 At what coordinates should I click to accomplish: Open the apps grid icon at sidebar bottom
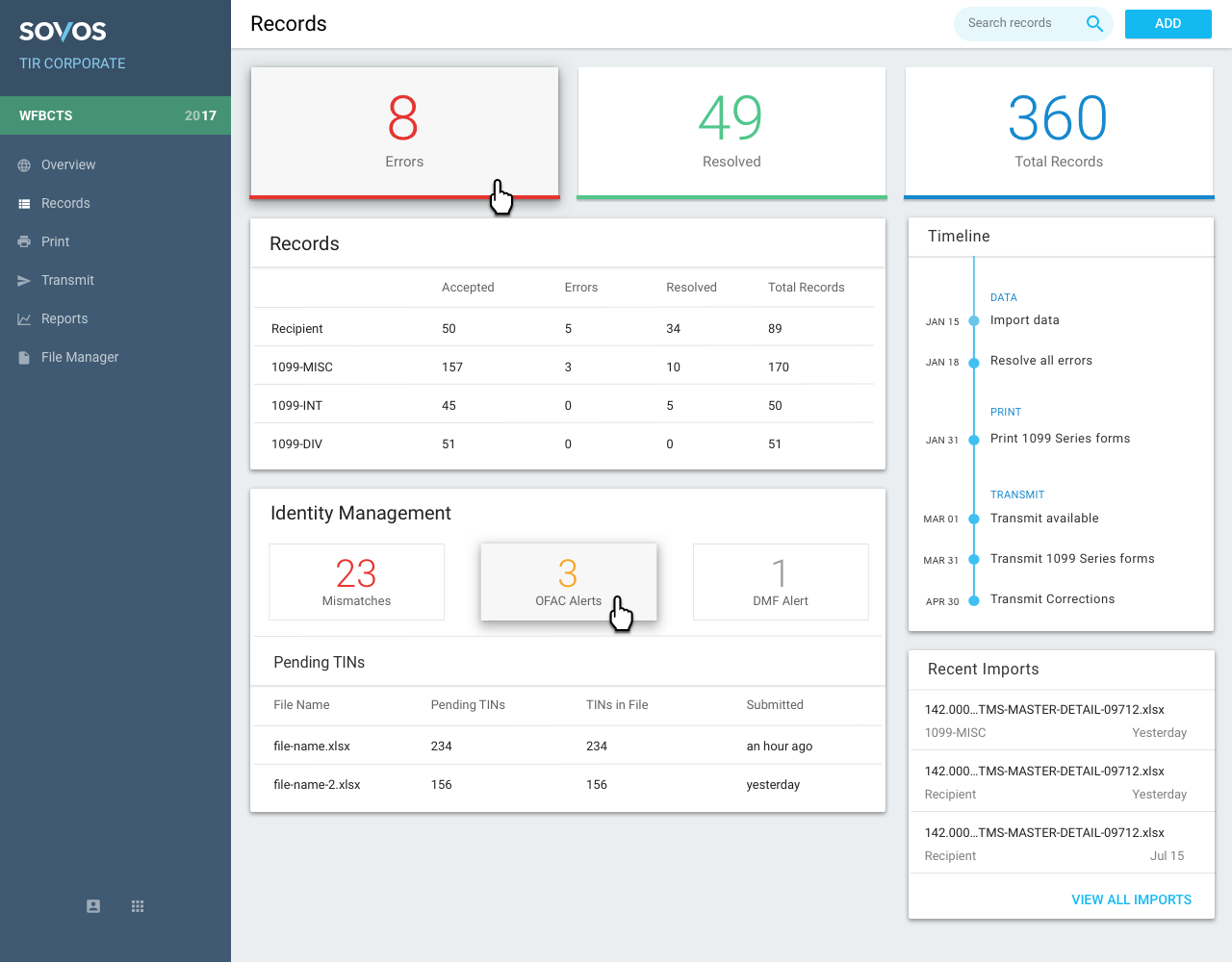coord(138,906)
